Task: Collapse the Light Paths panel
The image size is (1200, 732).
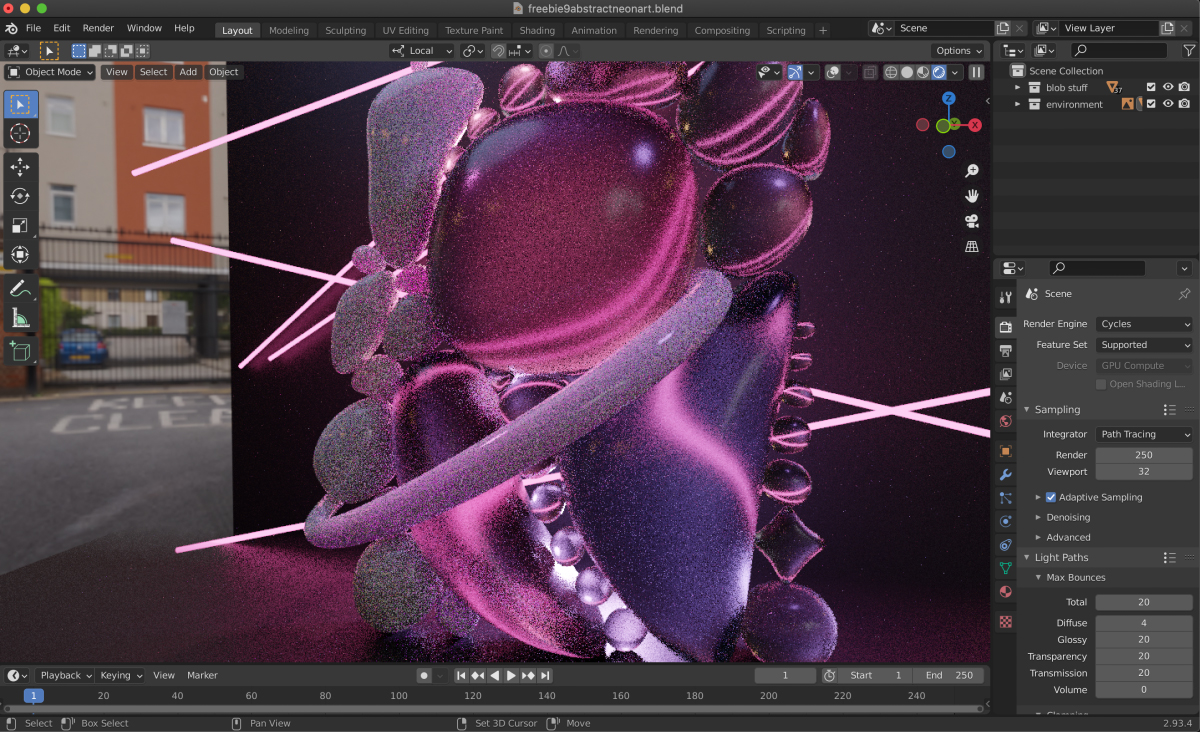Action: (x=1026, y=557)
